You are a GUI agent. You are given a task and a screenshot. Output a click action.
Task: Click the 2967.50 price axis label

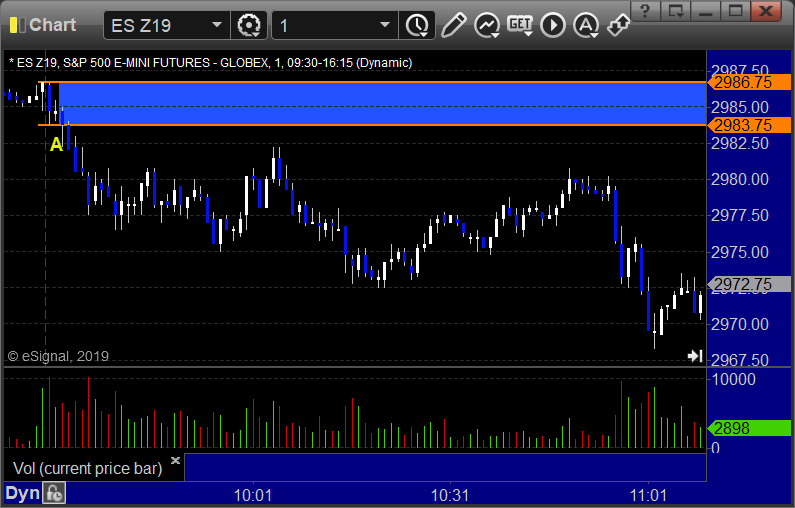(740, 360)
